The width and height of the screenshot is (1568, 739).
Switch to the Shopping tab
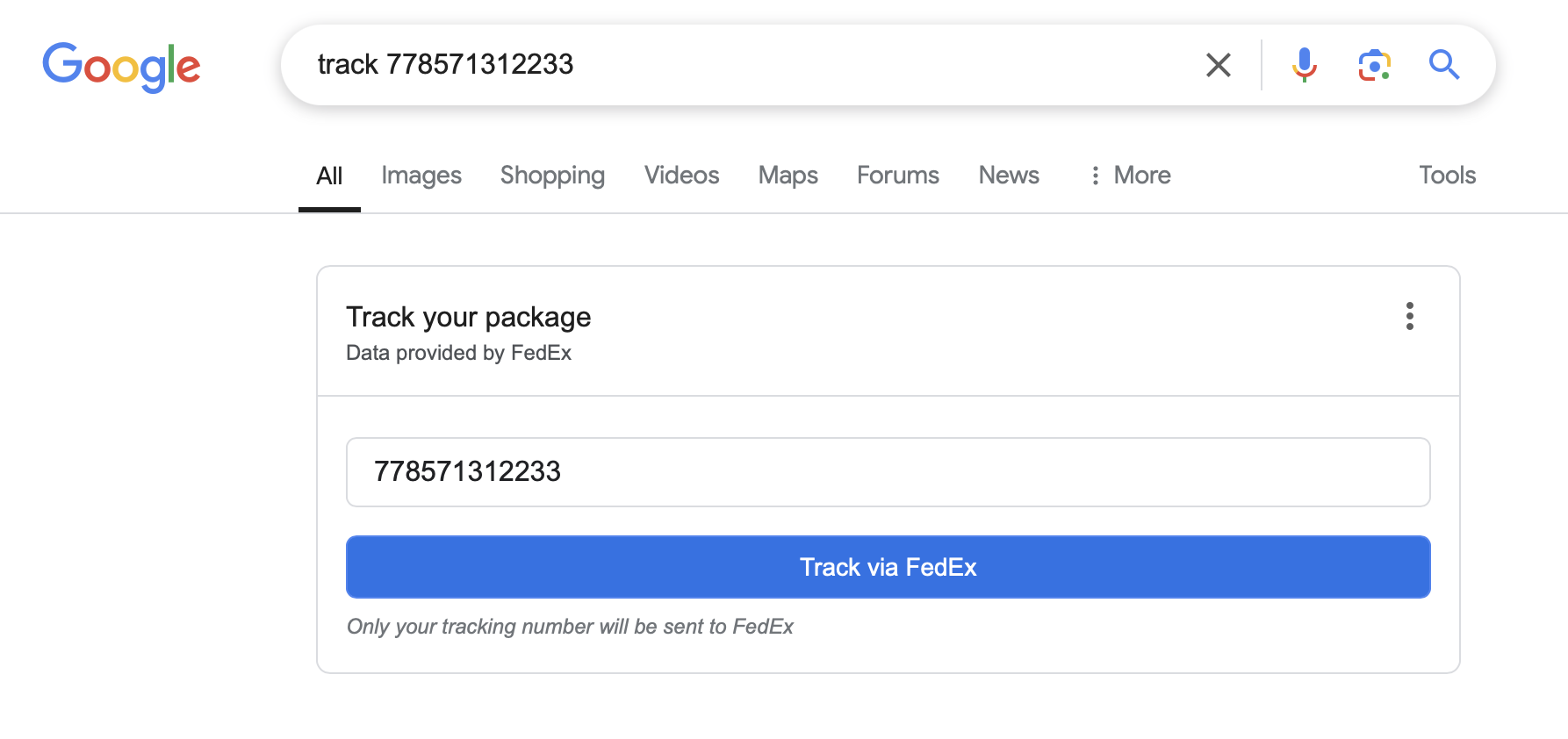552,176
